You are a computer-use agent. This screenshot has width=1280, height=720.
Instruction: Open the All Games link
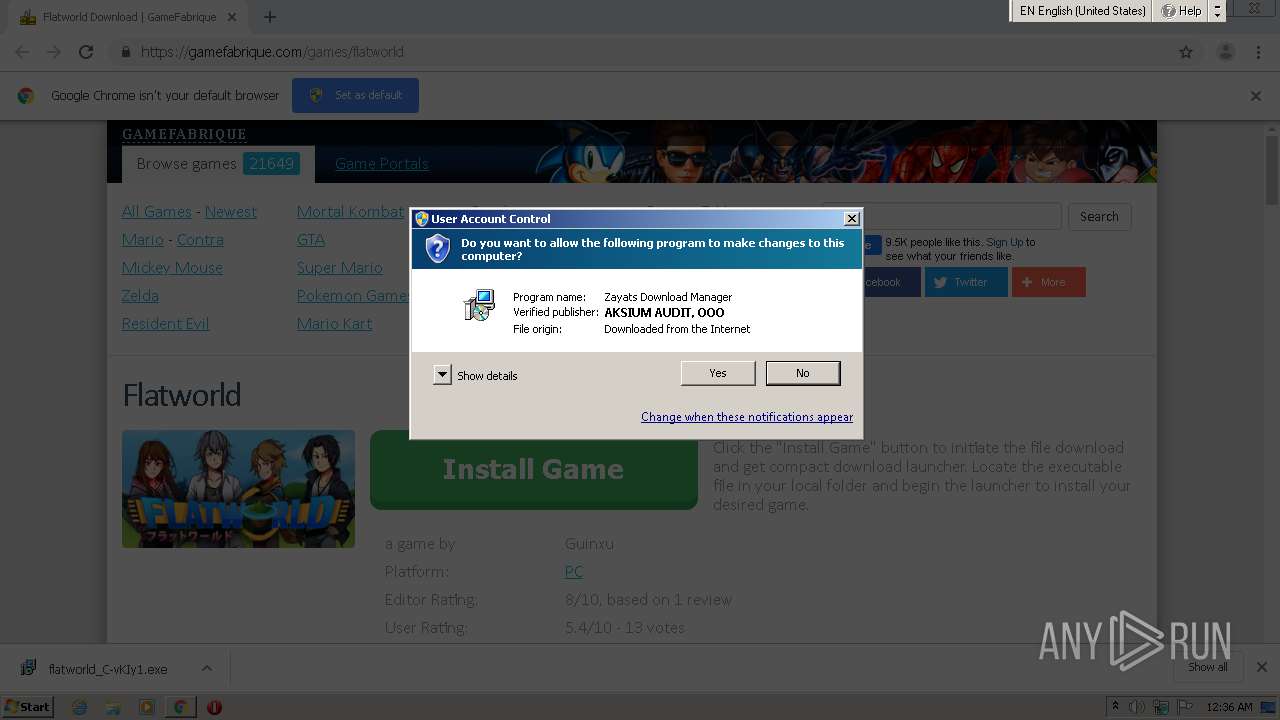[157, 212]
